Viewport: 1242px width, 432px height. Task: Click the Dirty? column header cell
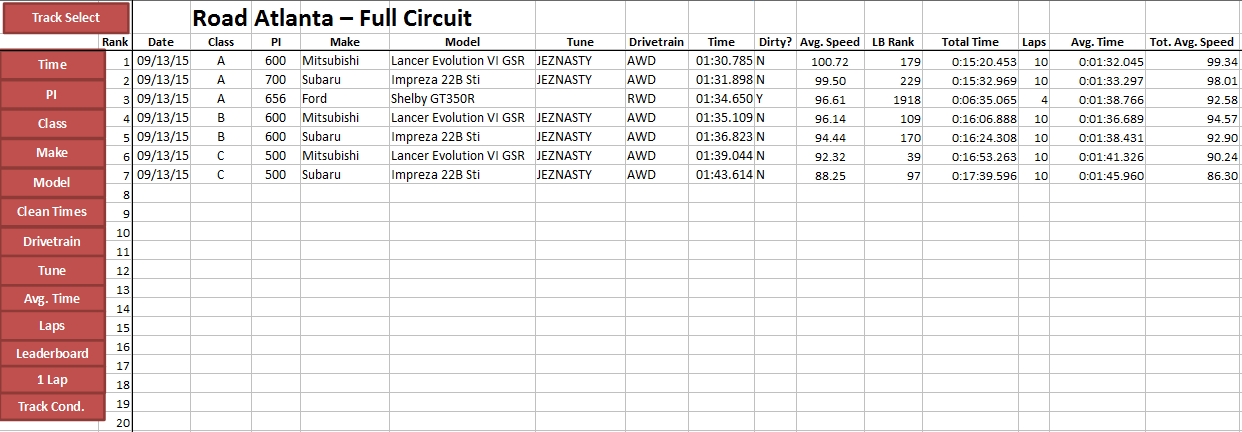coord(775,42)
